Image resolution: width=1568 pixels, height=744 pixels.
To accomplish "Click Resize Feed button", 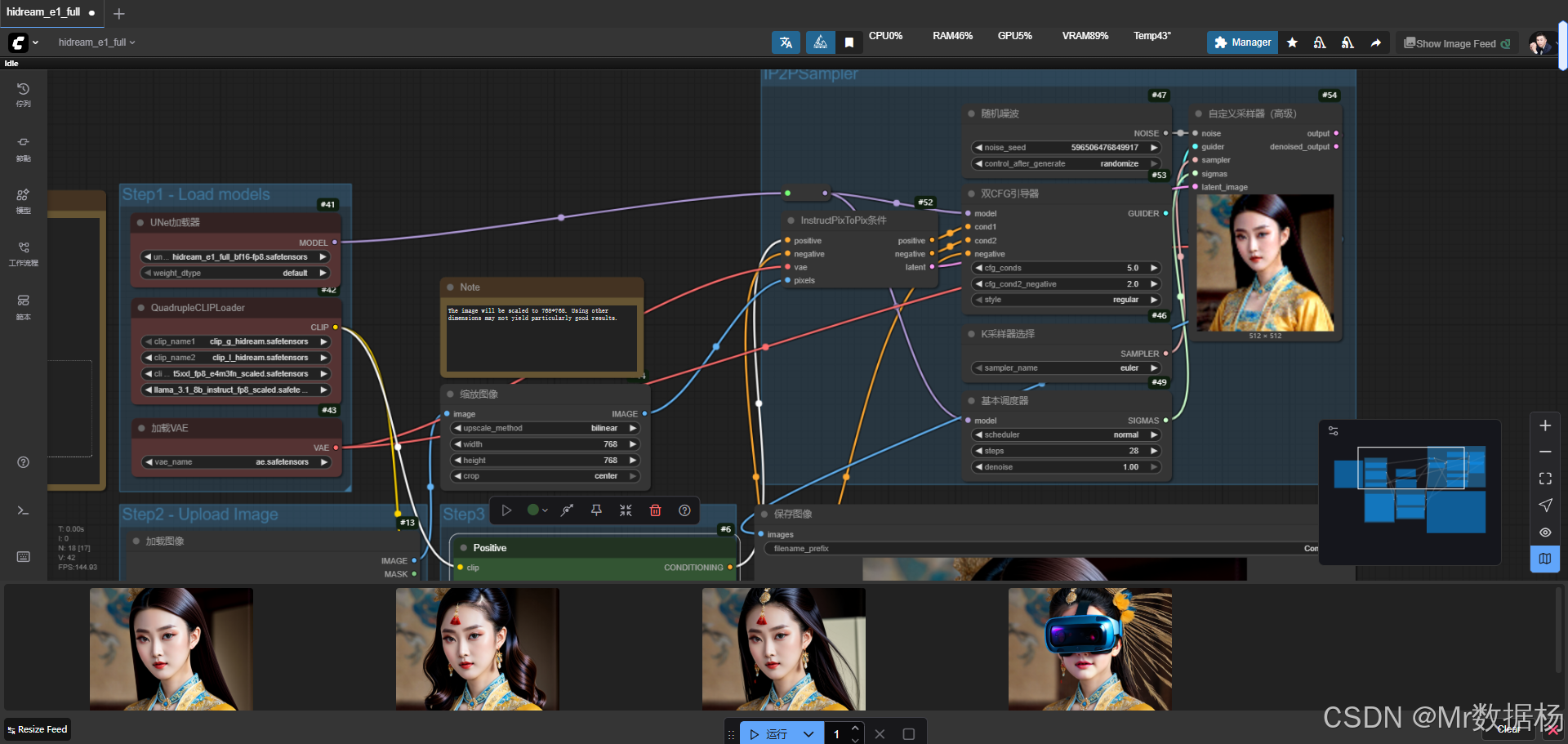I will (38, 729).
